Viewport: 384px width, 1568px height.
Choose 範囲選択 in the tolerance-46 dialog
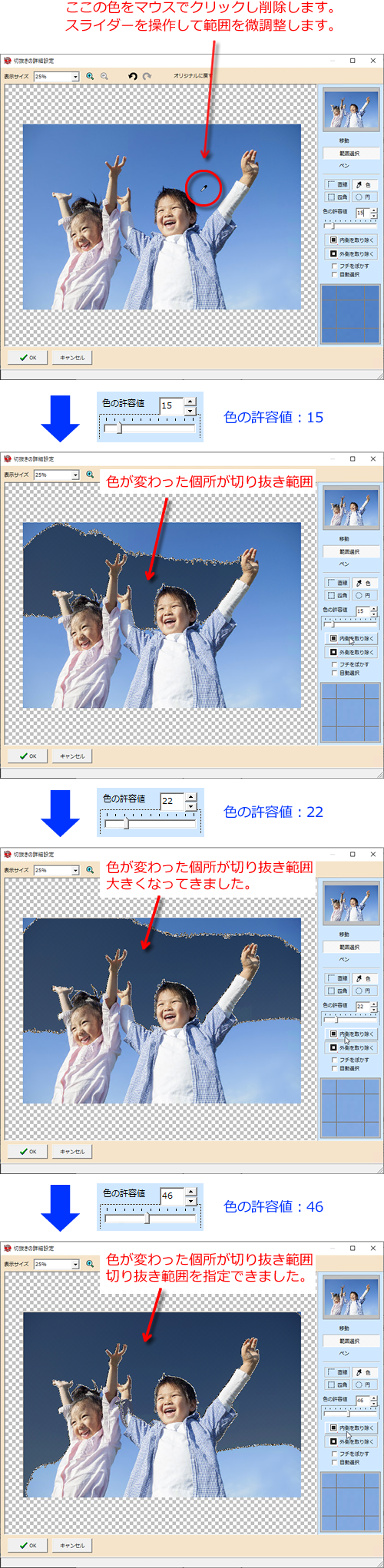[350, 1341]
